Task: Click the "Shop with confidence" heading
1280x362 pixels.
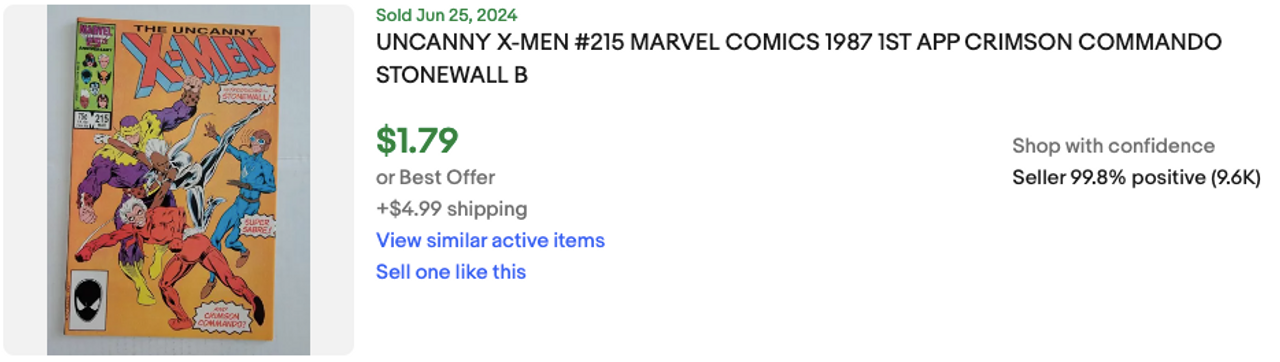Action: coord(1113,146)
